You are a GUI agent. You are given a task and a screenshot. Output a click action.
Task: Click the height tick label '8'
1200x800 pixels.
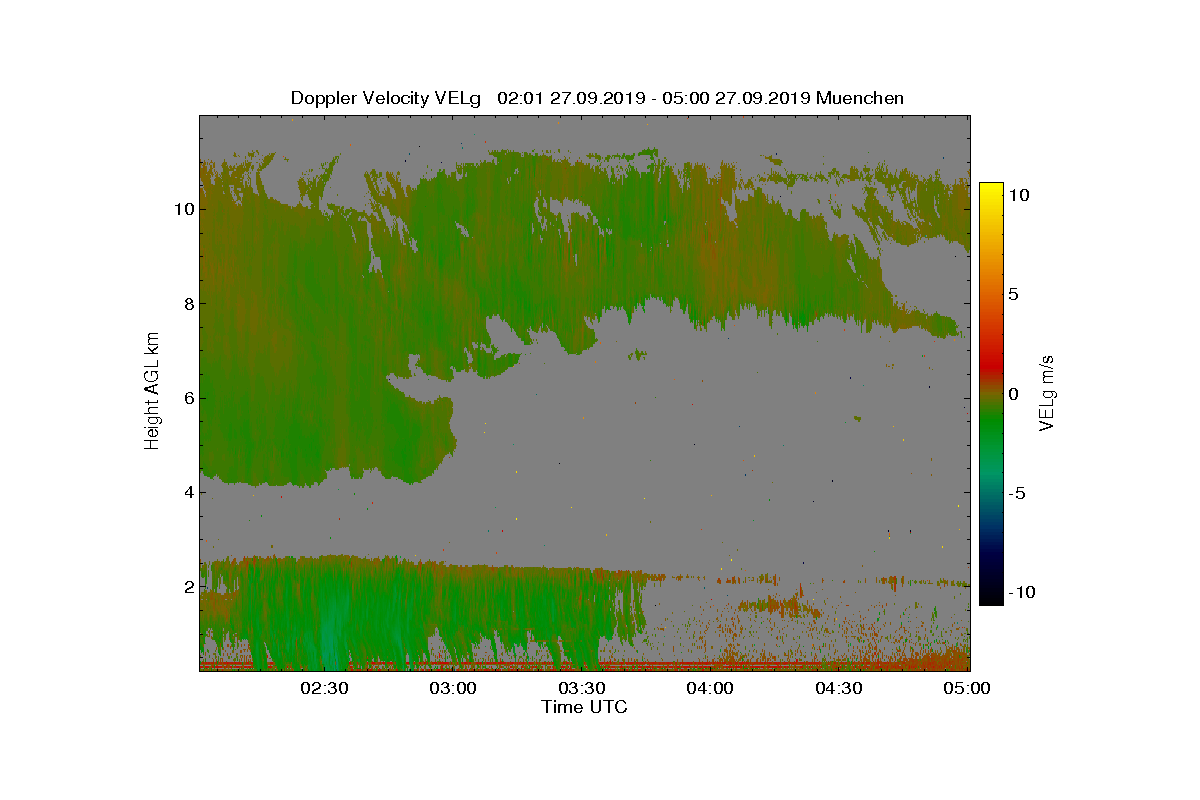pyautogui.click(x=187, y=304)
